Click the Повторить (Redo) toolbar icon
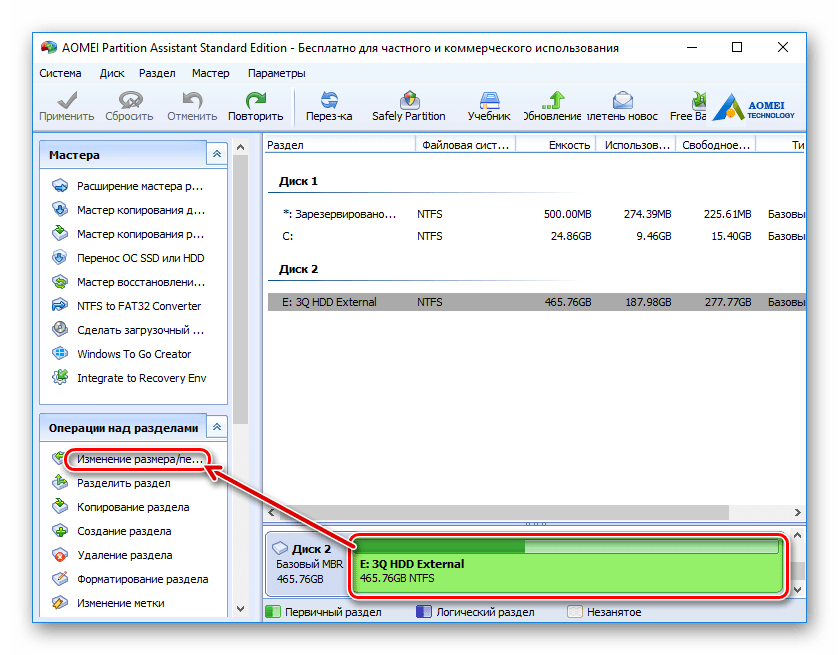Image resolution: width=839 pixels, height=655 pixels. (x=256, y=100)
